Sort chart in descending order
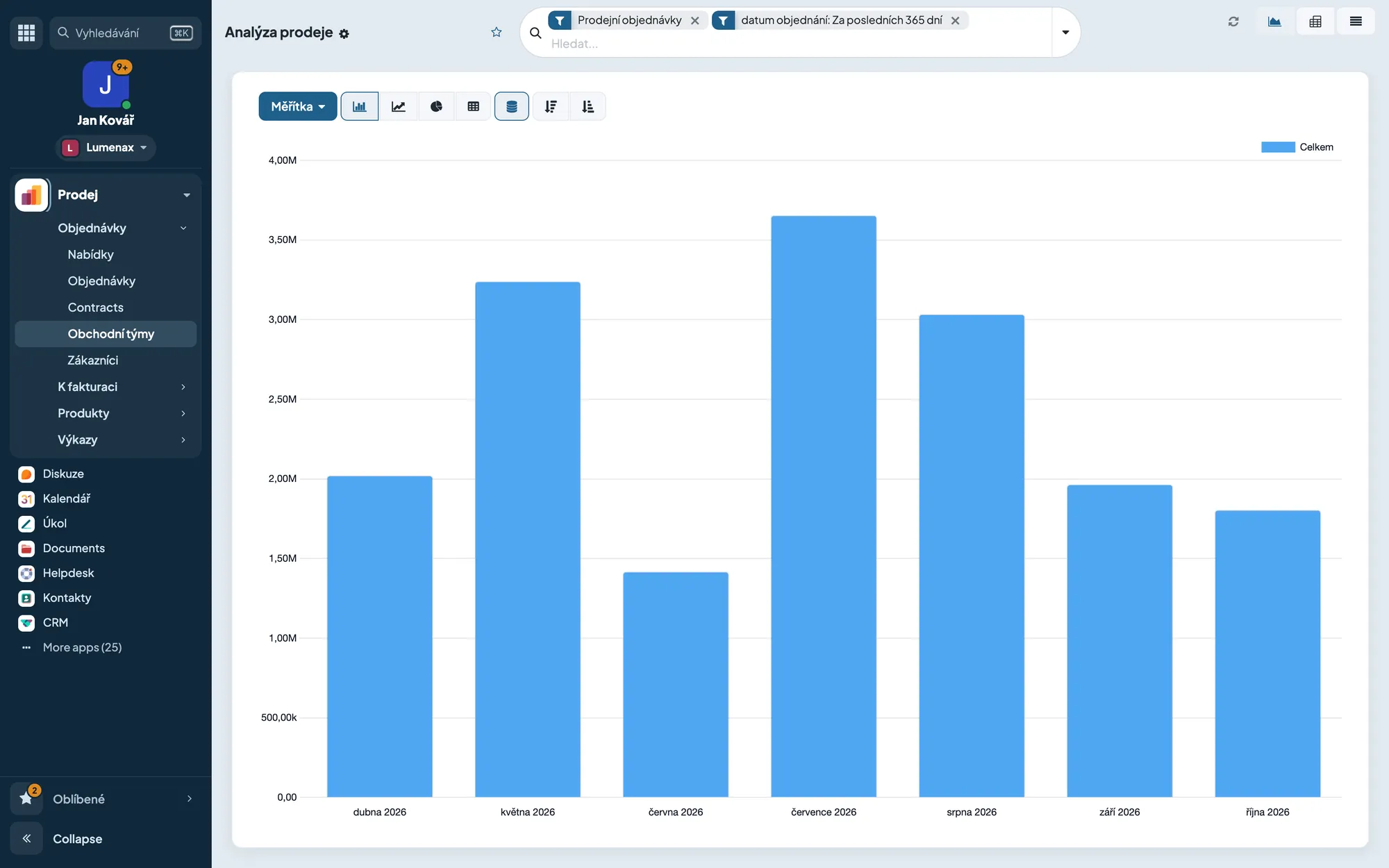 [551, 106]
